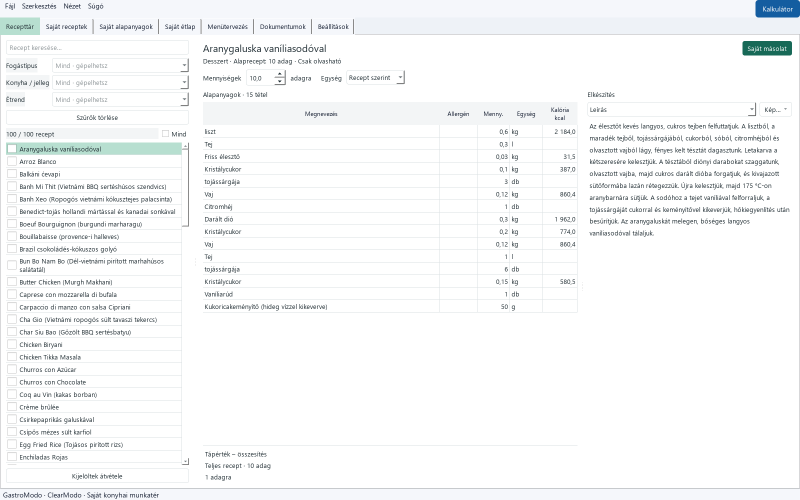Open the Fájl menu

10,6
